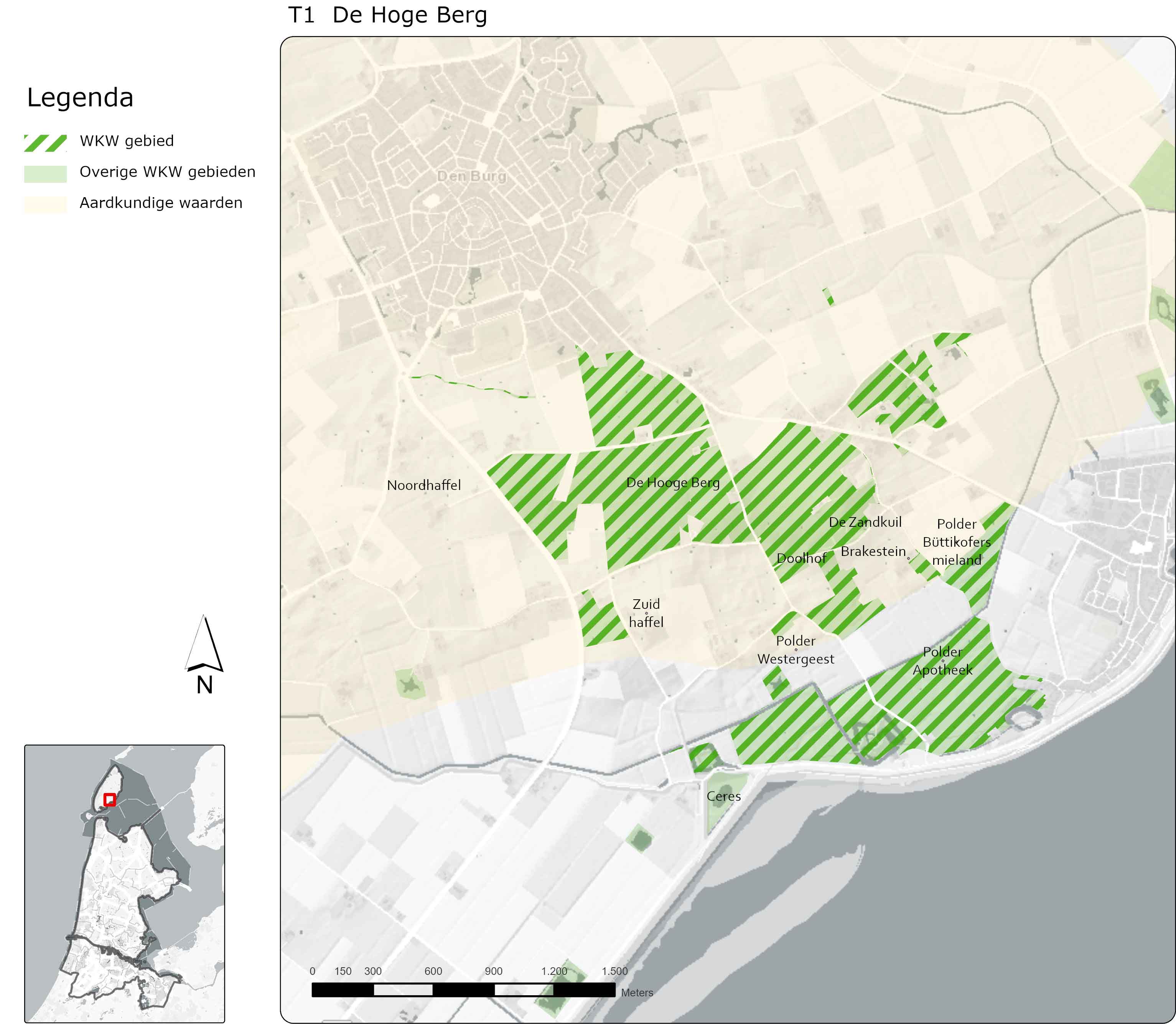Image resolution: width=1176 pixels, height=1024 pixels.
Task: Click the red locator square in overview map
Action: pos(110,800)
